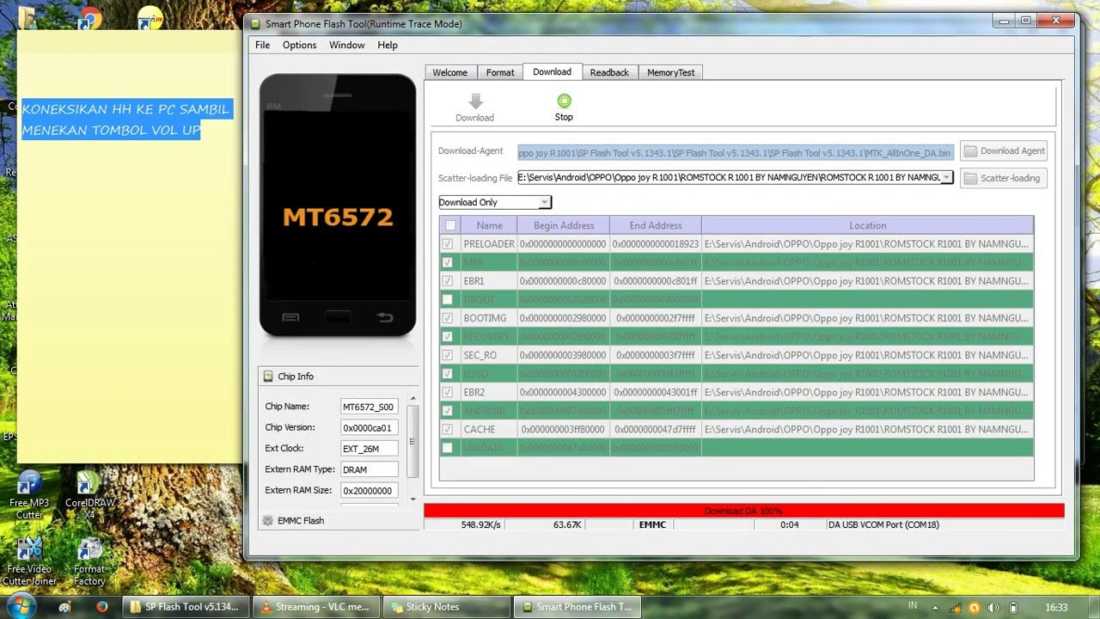
Task: Click the Chip Version field 0x0000ca01
Action: point(369,427)
